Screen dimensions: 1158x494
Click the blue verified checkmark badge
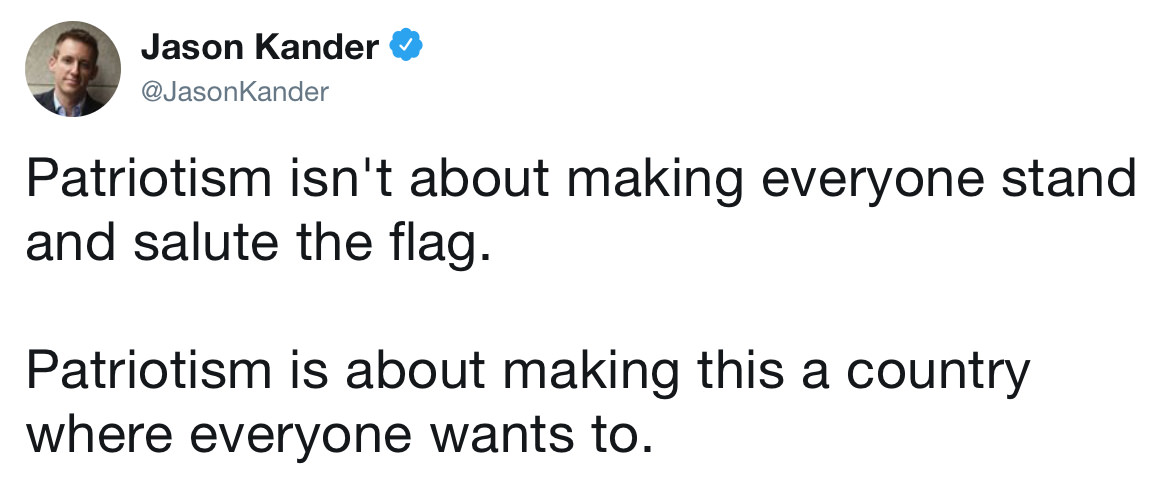point(406,47)
